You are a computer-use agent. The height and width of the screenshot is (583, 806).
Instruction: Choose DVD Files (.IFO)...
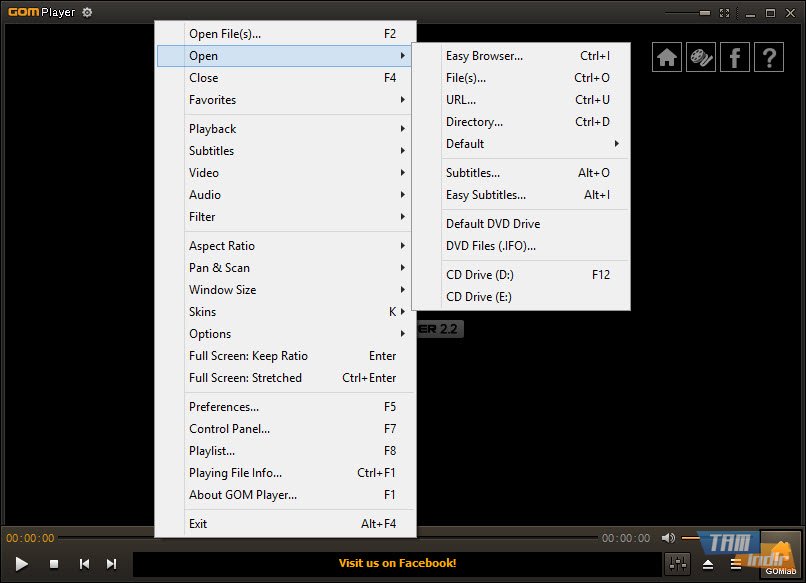(521, 246)
